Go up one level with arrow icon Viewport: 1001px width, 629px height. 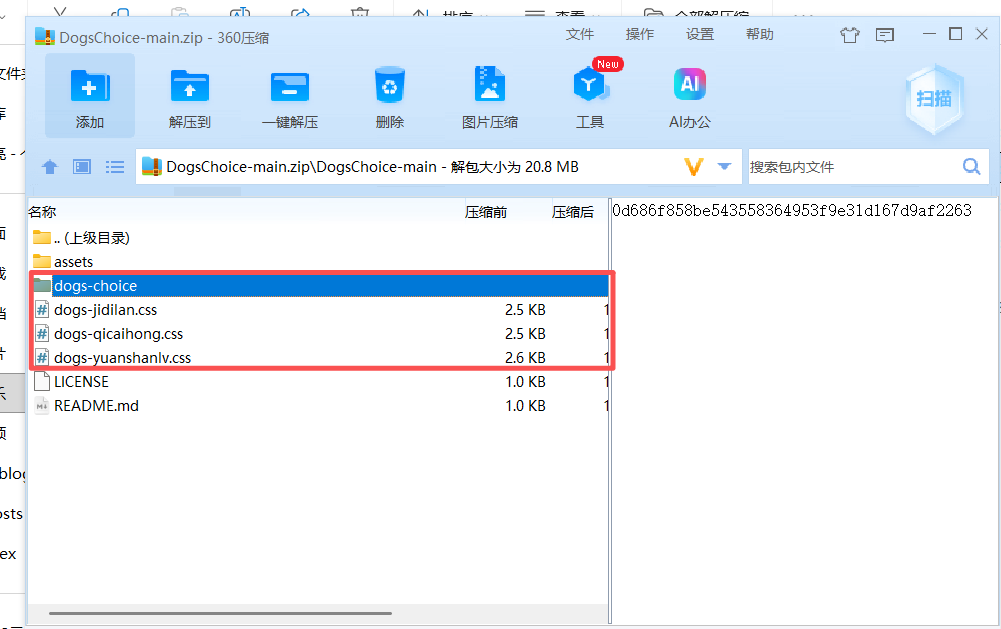(x=50, y=167)
